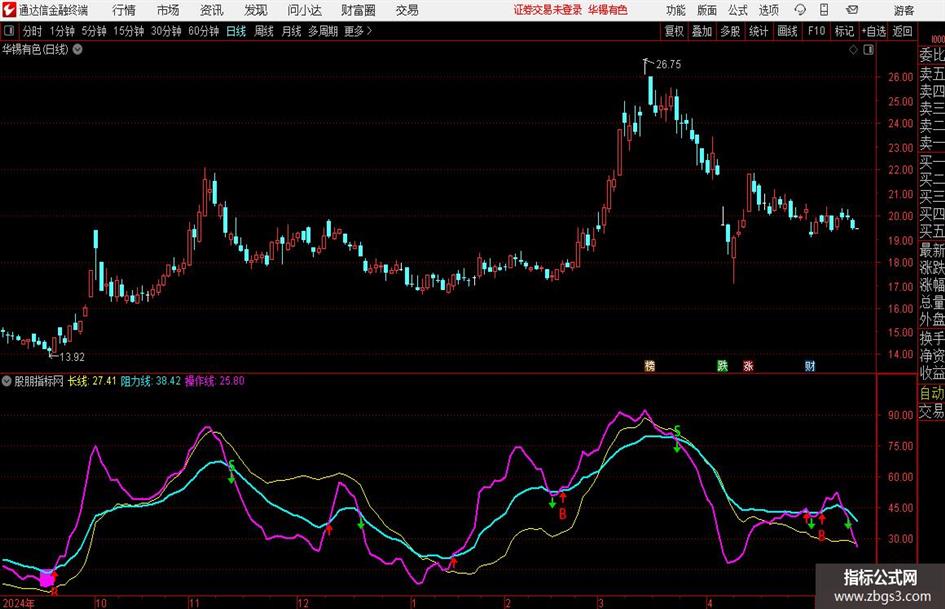Click the 复权 button
This screenshot has width=945, height=609.
coord(674,31)
